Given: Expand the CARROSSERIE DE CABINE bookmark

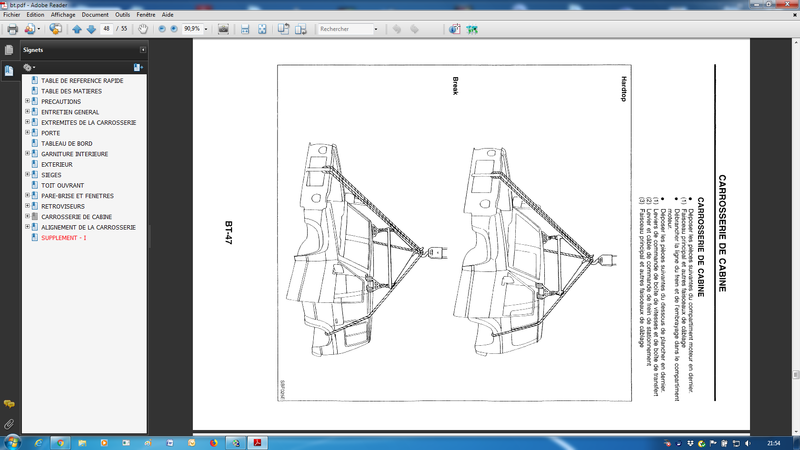Looking at the screenshot, I should click(28, 216).
